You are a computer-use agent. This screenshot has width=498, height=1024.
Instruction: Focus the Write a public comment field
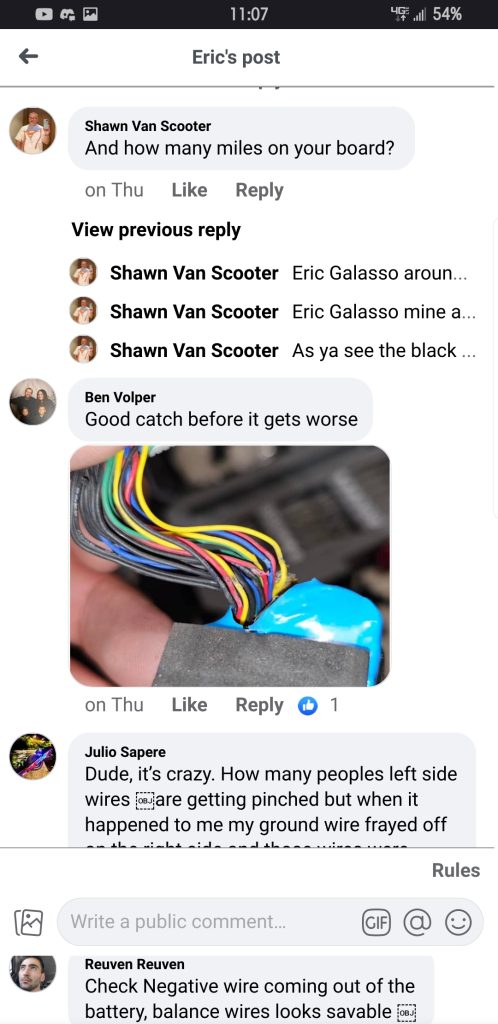coord(209,922)
